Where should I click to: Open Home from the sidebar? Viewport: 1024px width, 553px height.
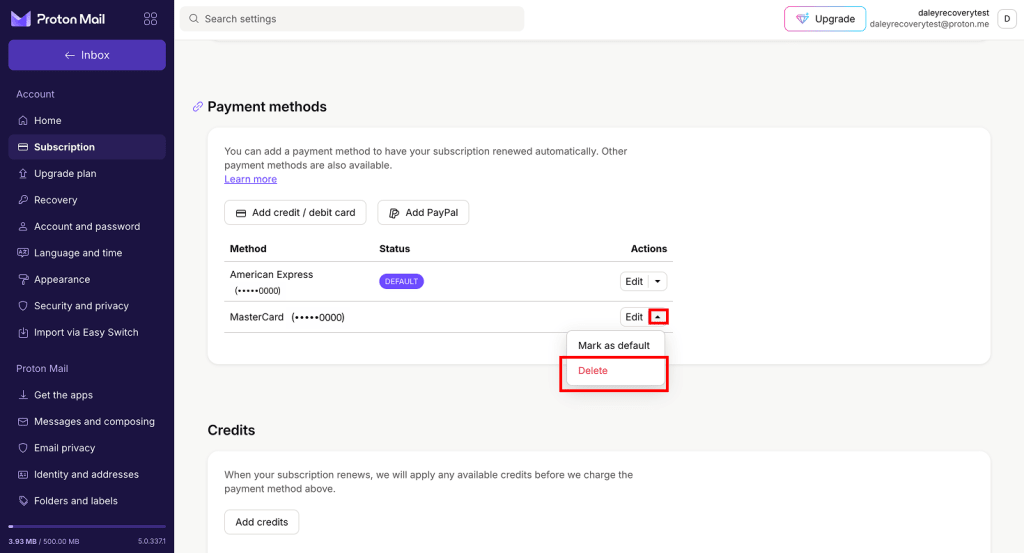[47, 120]
